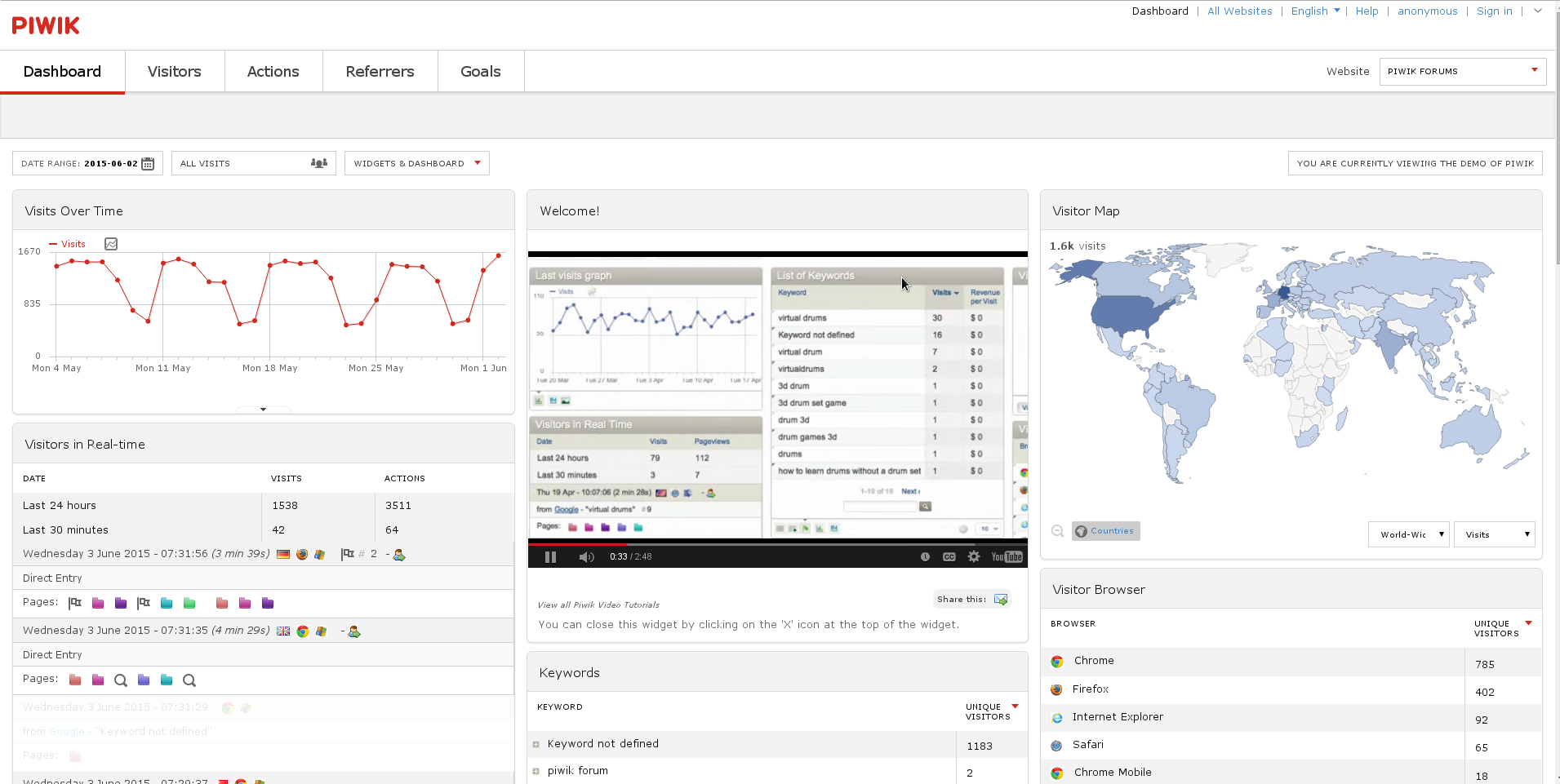This screenshot has height=784, width=1560.
Task: Open View all Piwik Video Tutorials link
Action: click(x=598, y=605)
